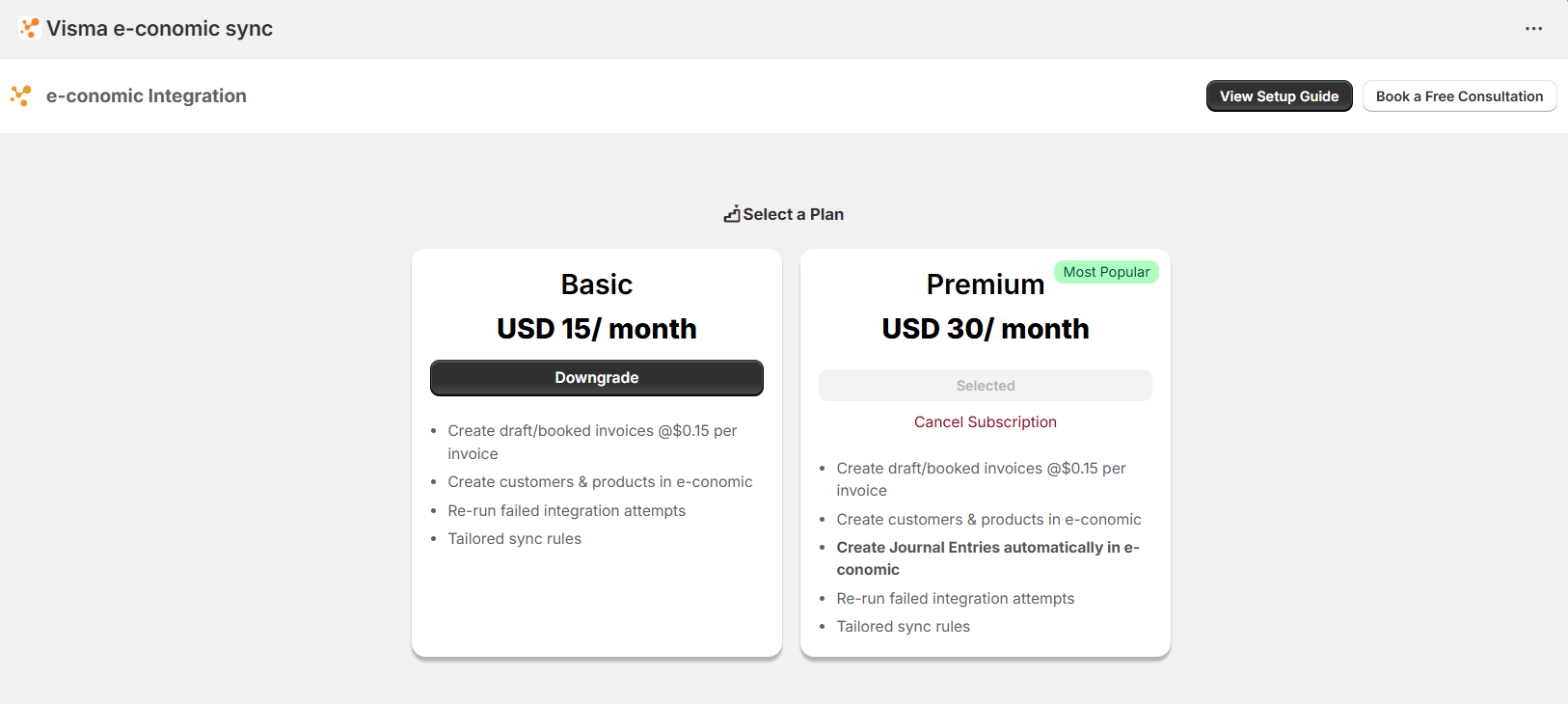This screenshot has width=1568, height=704.
Task: Click the stairs icon beside Select a Plan
Action: (x=732, y=214)
